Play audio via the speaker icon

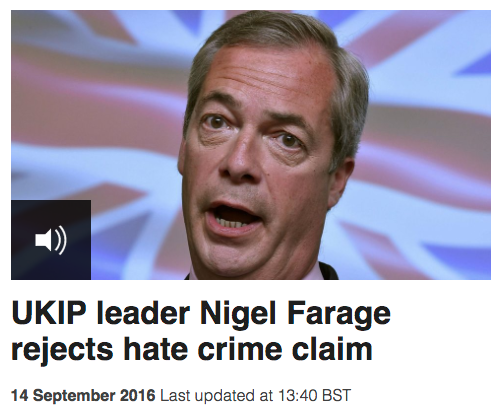click(51, 240)
